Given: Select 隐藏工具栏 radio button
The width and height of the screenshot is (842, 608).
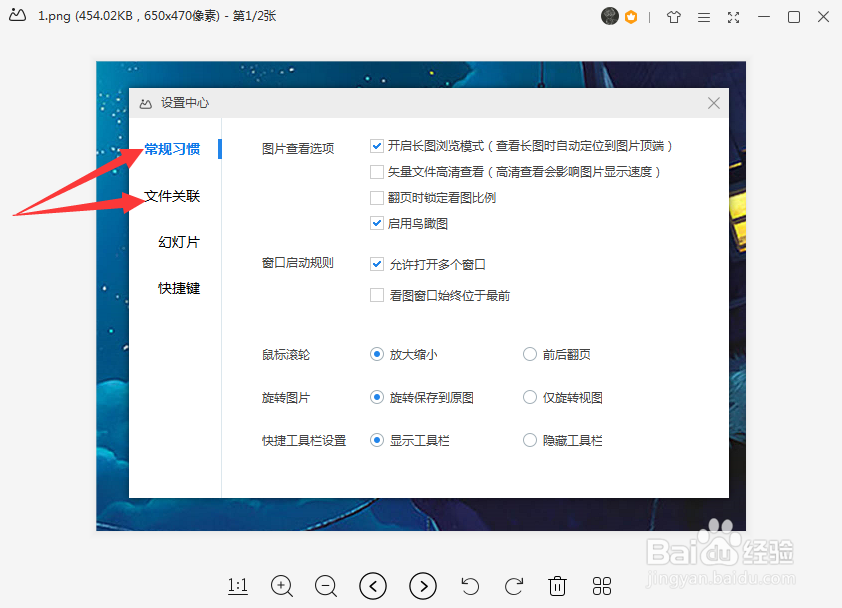Looking at the screenshot, I should click(x=530, y=440).
